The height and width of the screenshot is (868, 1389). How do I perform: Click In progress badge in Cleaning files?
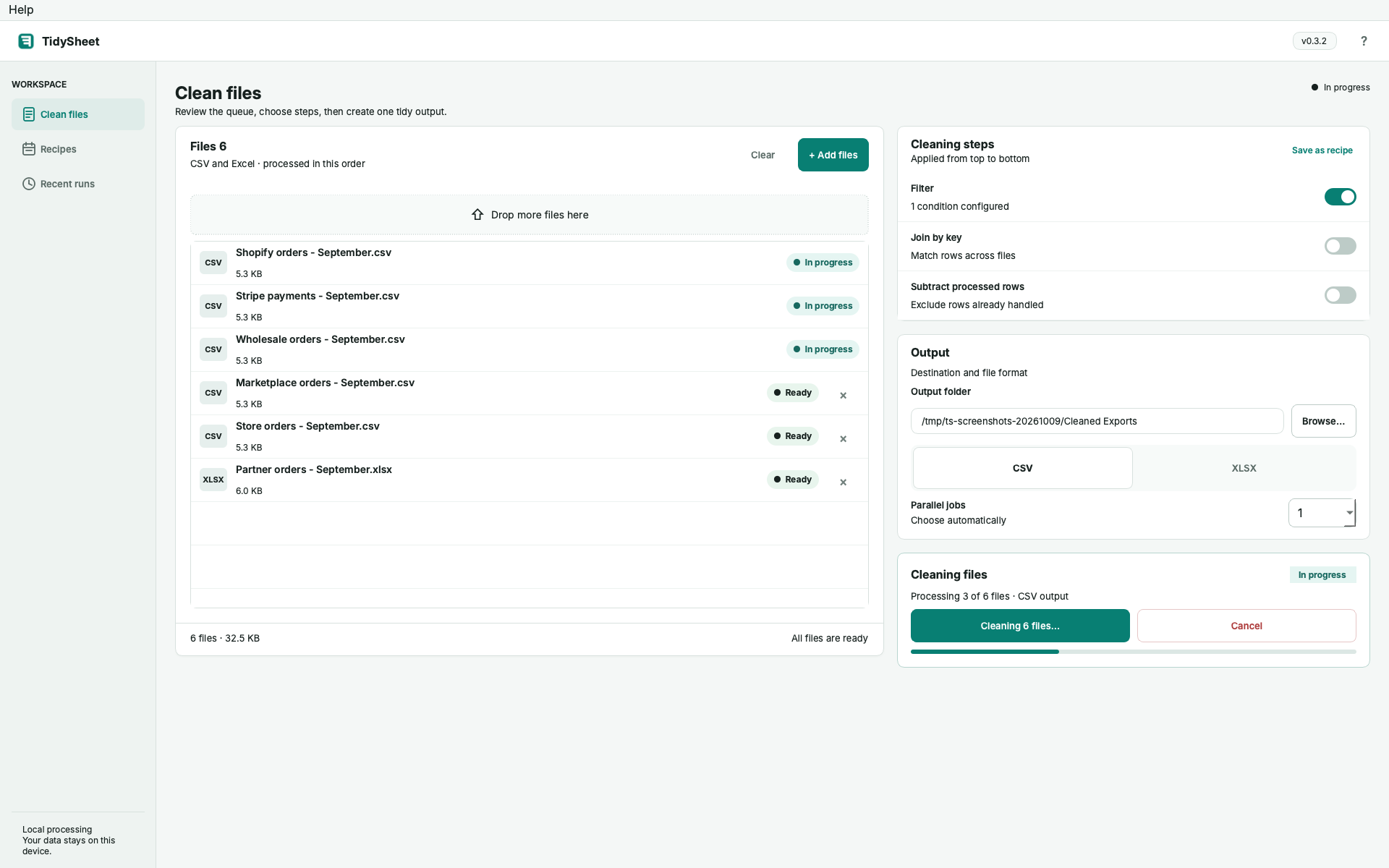pyautogui.click(x=1322, y=575)
